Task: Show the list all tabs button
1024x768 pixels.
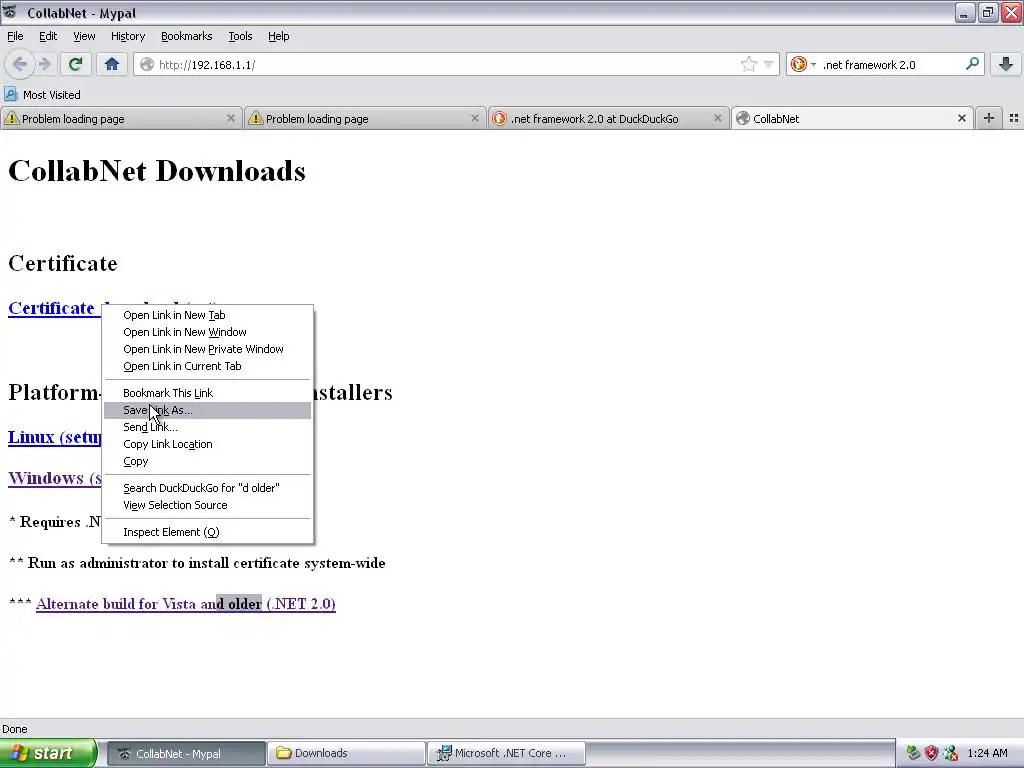Action: tap(1014, 118)
